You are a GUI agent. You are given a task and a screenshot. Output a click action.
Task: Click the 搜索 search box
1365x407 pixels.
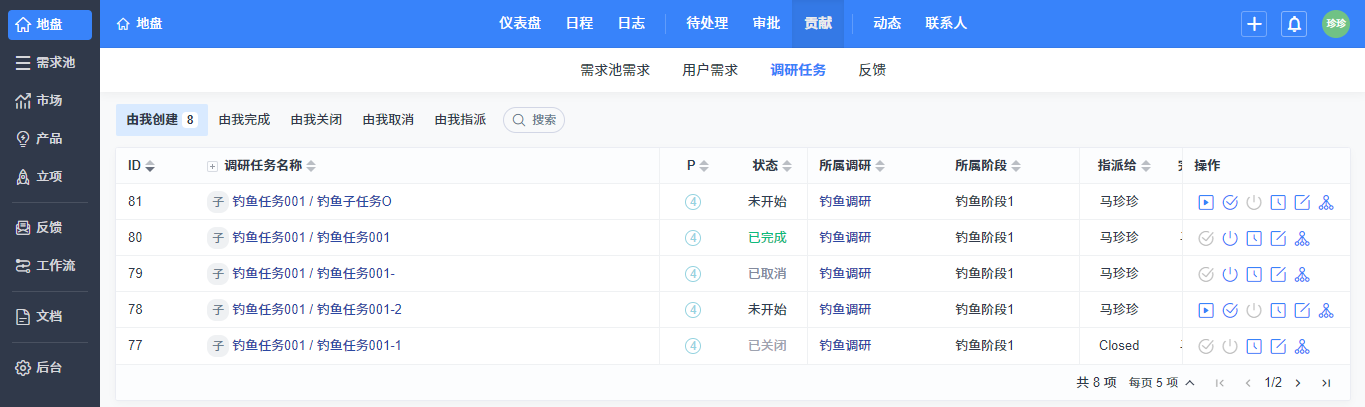coord(534,120)
